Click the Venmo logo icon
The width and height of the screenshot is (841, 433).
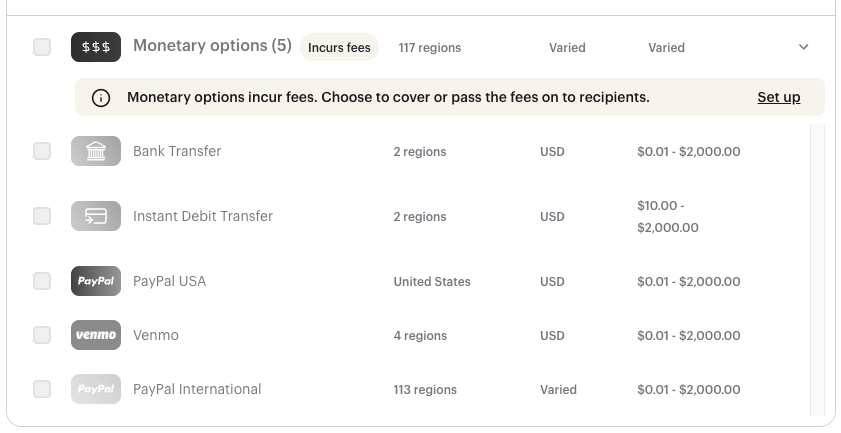point(96,335)
